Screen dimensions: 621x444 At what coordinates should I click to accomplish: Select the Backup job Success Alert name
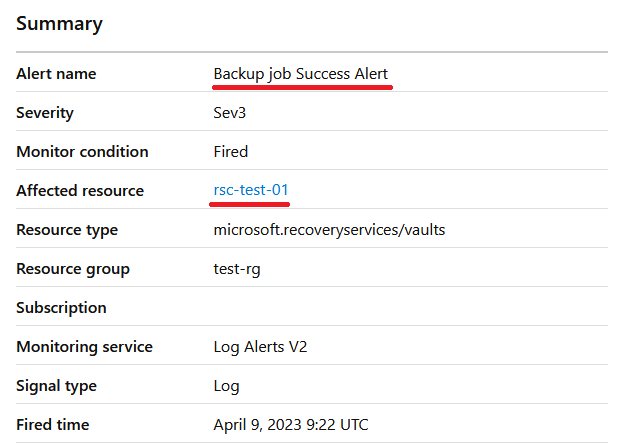301,74
